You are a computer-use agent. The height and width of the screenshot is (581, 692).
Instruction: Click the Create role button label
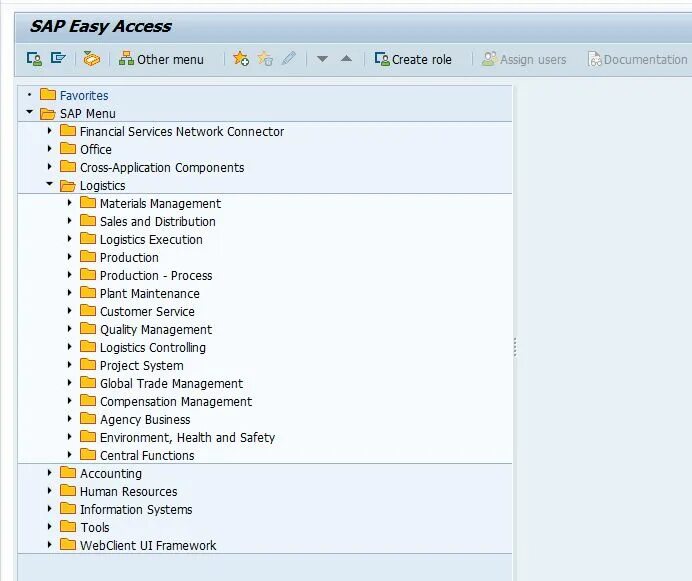pyautogui.click(x=421, y=60)
